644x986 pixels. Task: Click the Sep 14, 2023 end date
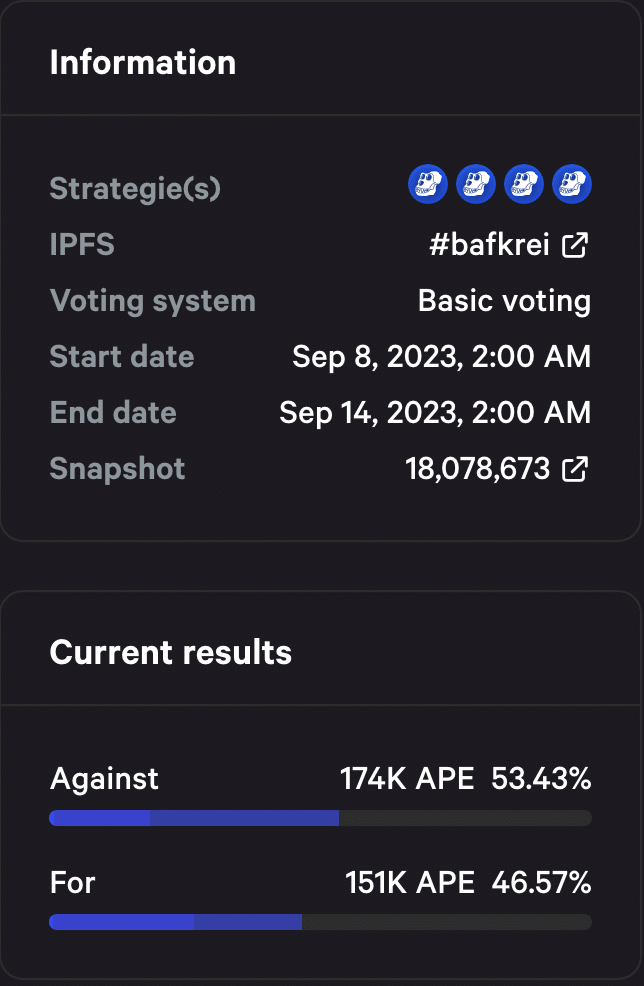click(435, 413)
